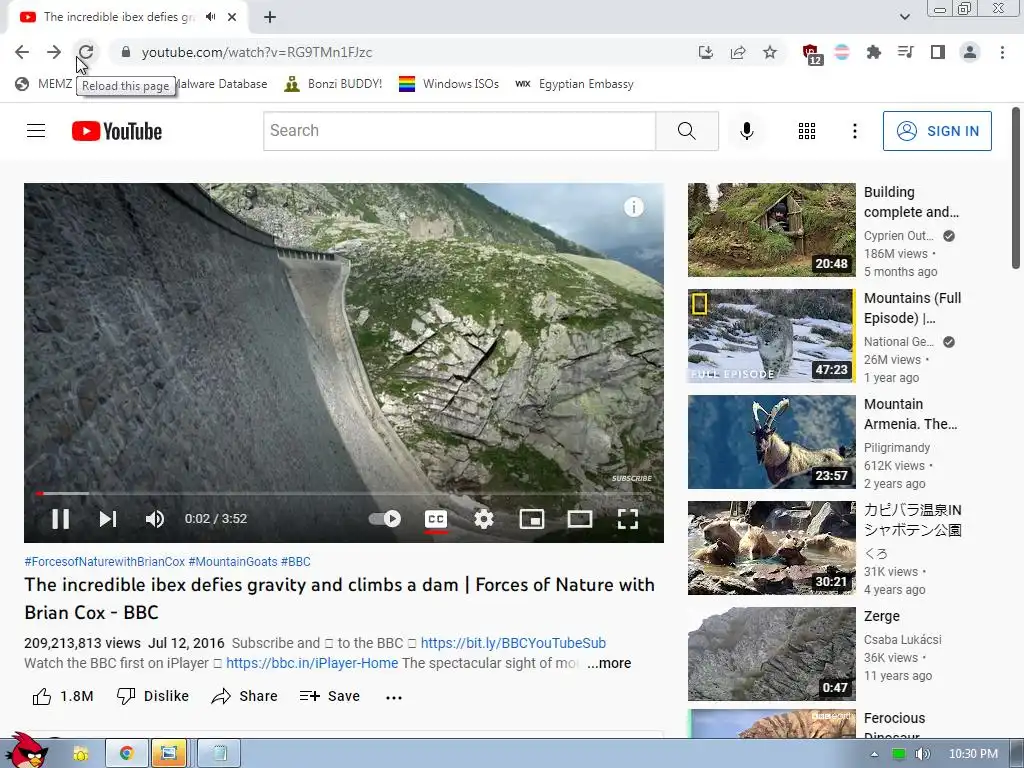Enable miniplayer mode
This screenshot has height=768, width=1024.
[532, 519]
